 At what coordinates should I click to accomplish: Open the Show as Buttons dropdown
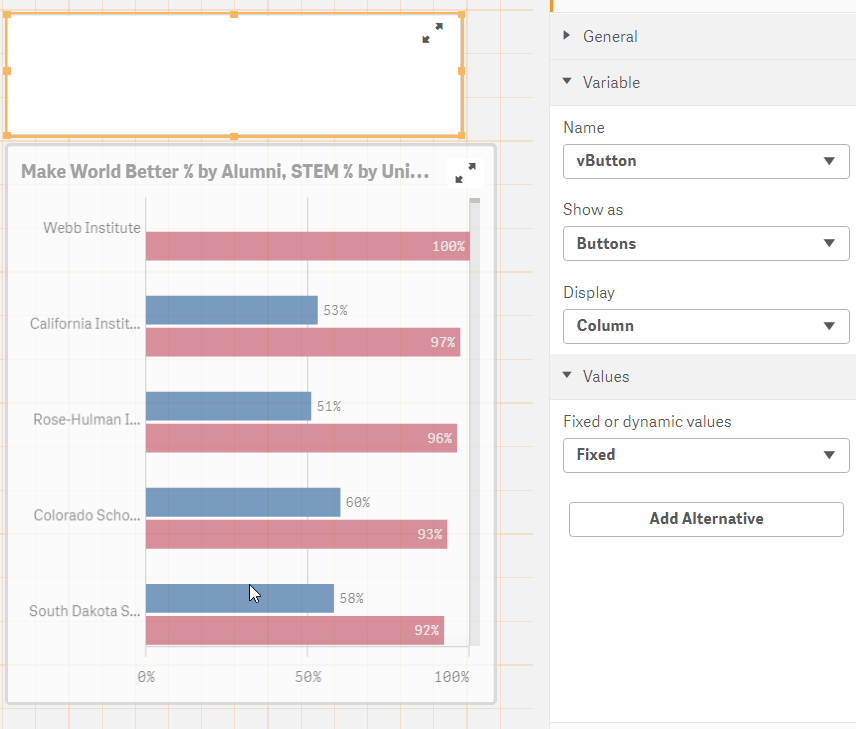[x=706, y=243]
